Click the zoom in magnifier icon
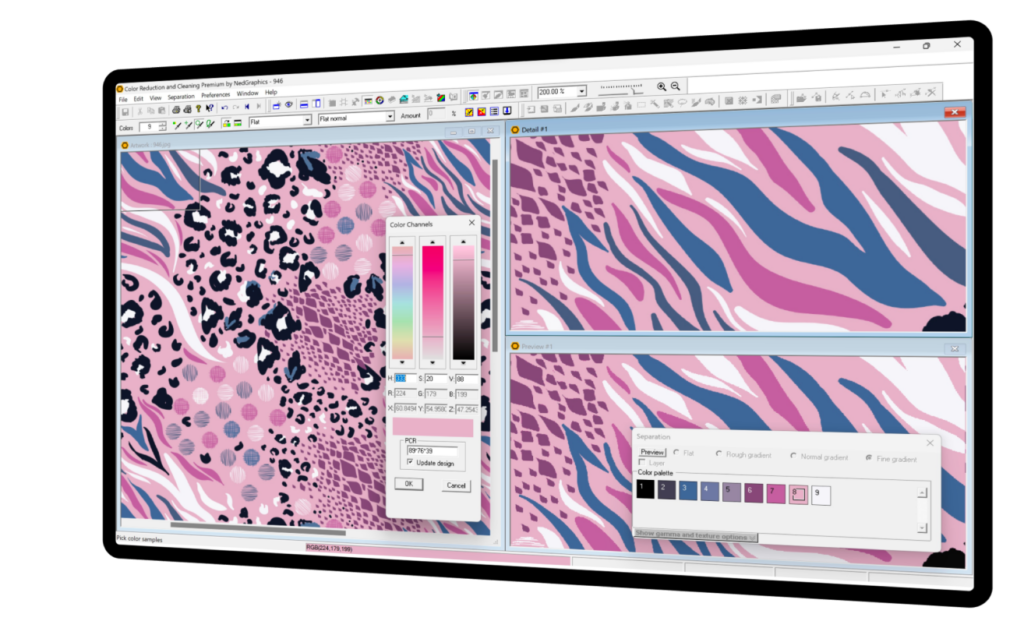This screenshot has height=628, width=1024. pos(661,87)
